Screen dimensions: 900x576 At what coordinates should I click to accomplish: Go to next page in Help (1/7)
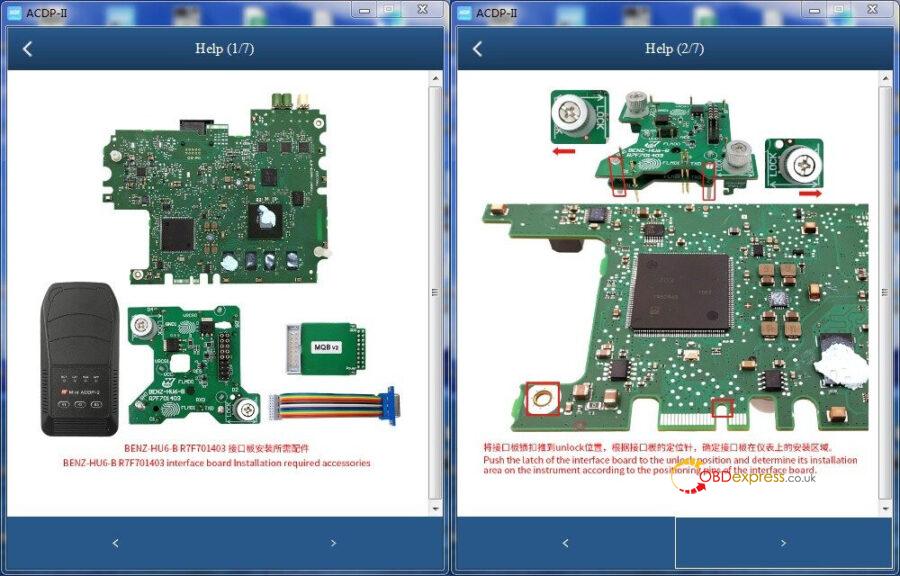333,543
